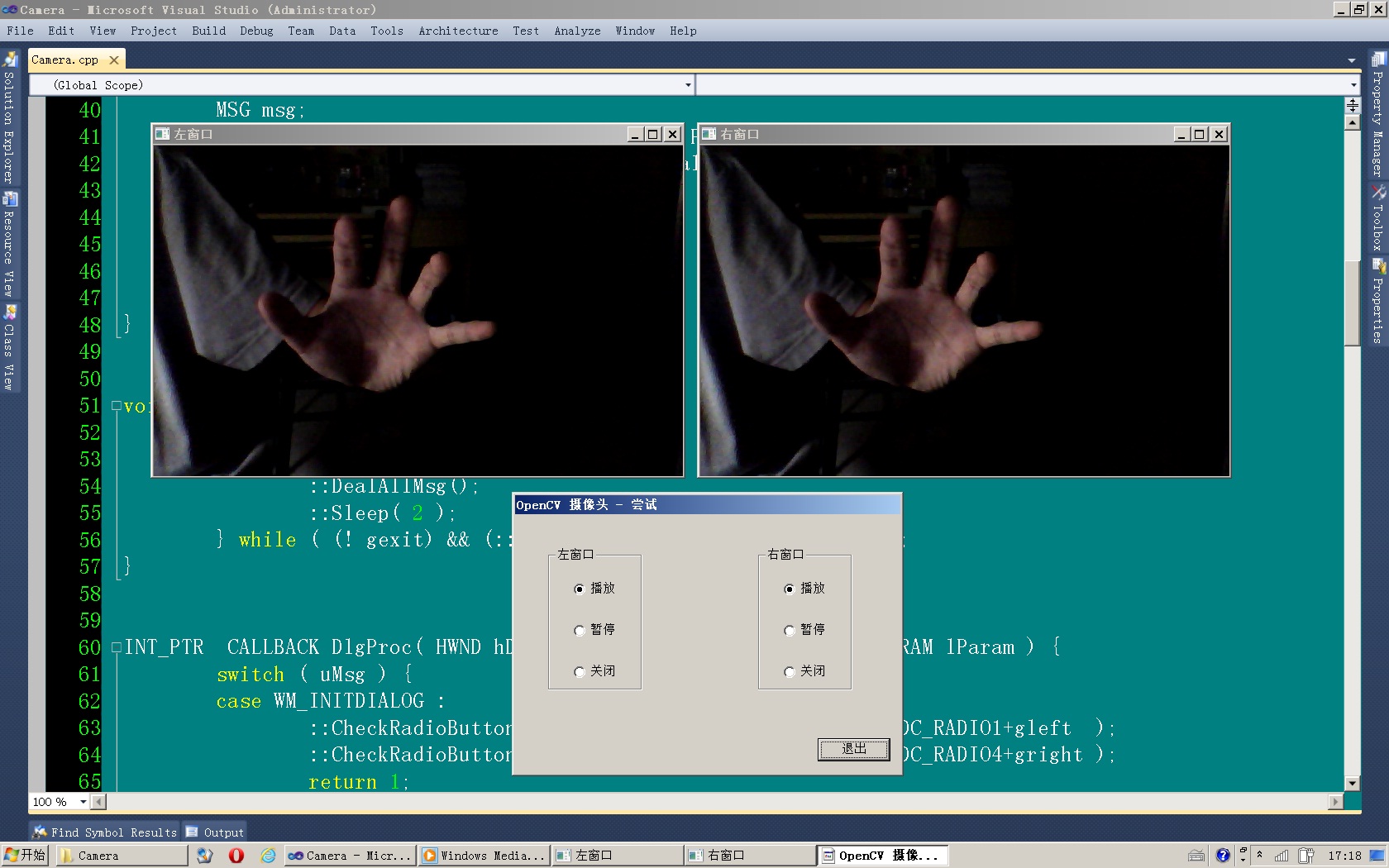Click the Opera browser taskbar icon
The width and height of the screenshot is (1389, 868).
point(236,856)
